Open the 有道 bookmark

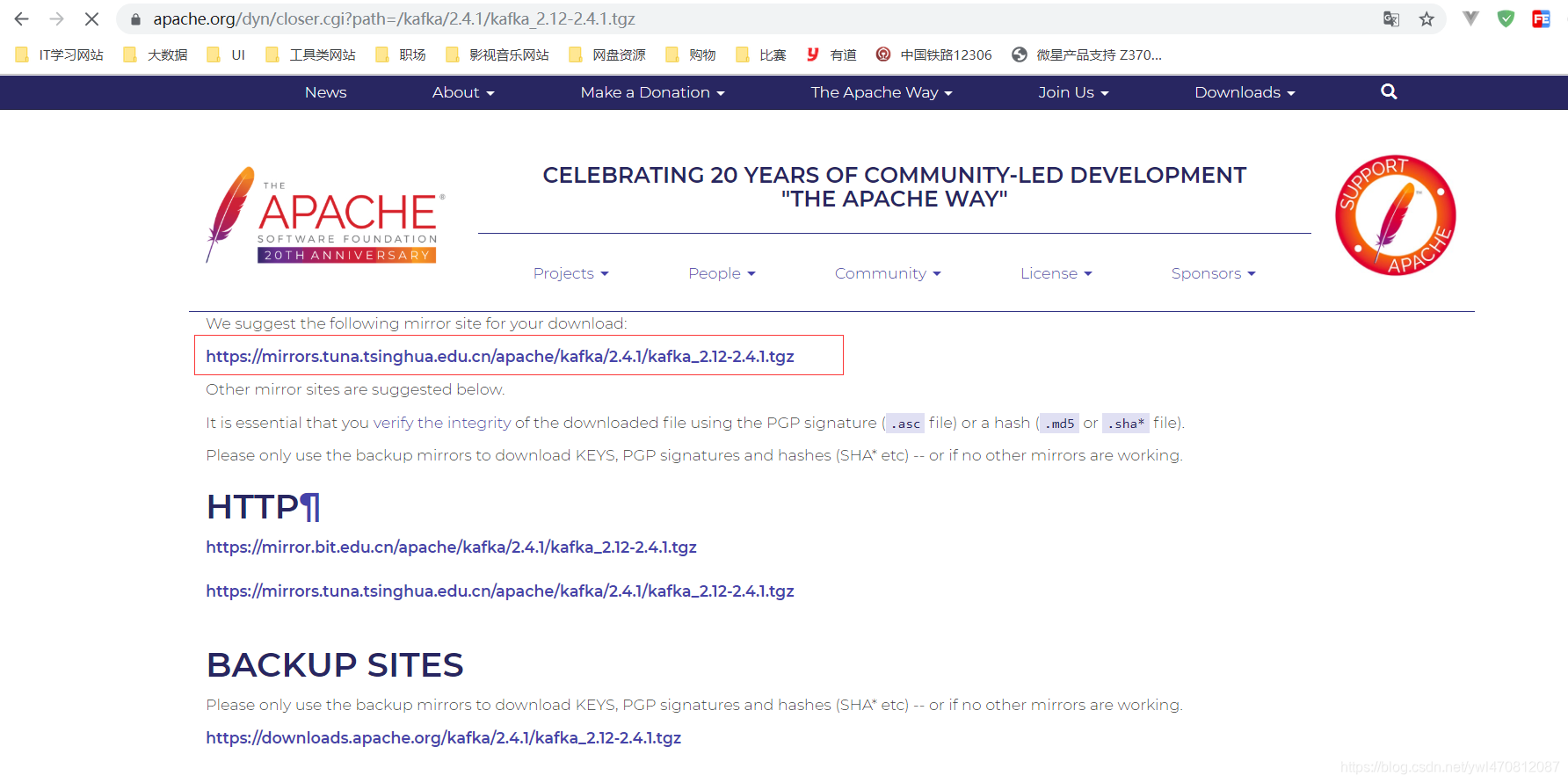[x=831, y=54]
